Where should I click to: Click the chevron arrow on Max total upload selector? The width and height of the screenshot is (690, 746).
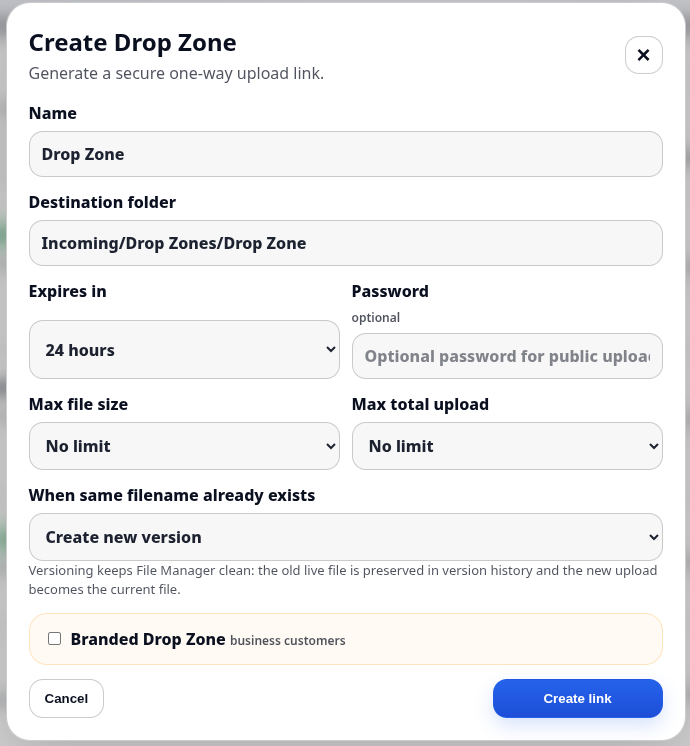pos(653,446)
